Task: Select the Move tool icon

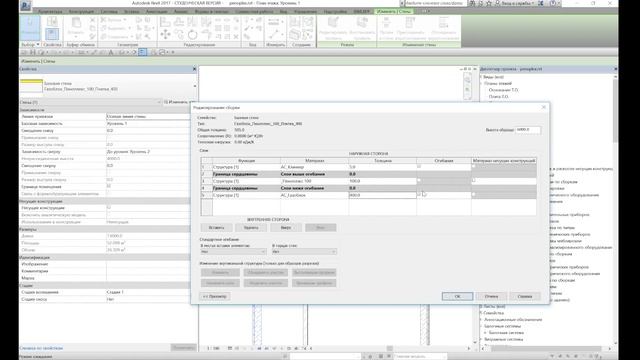Action: pyautogui.click(x=165, y=35)
